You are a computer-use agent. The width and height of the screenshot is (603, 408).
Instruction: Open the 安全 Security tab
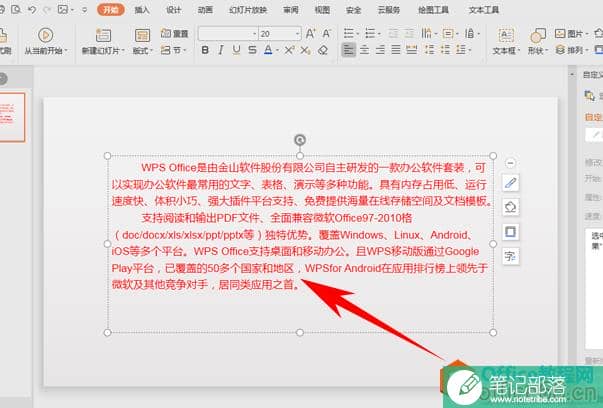[353, 10]
